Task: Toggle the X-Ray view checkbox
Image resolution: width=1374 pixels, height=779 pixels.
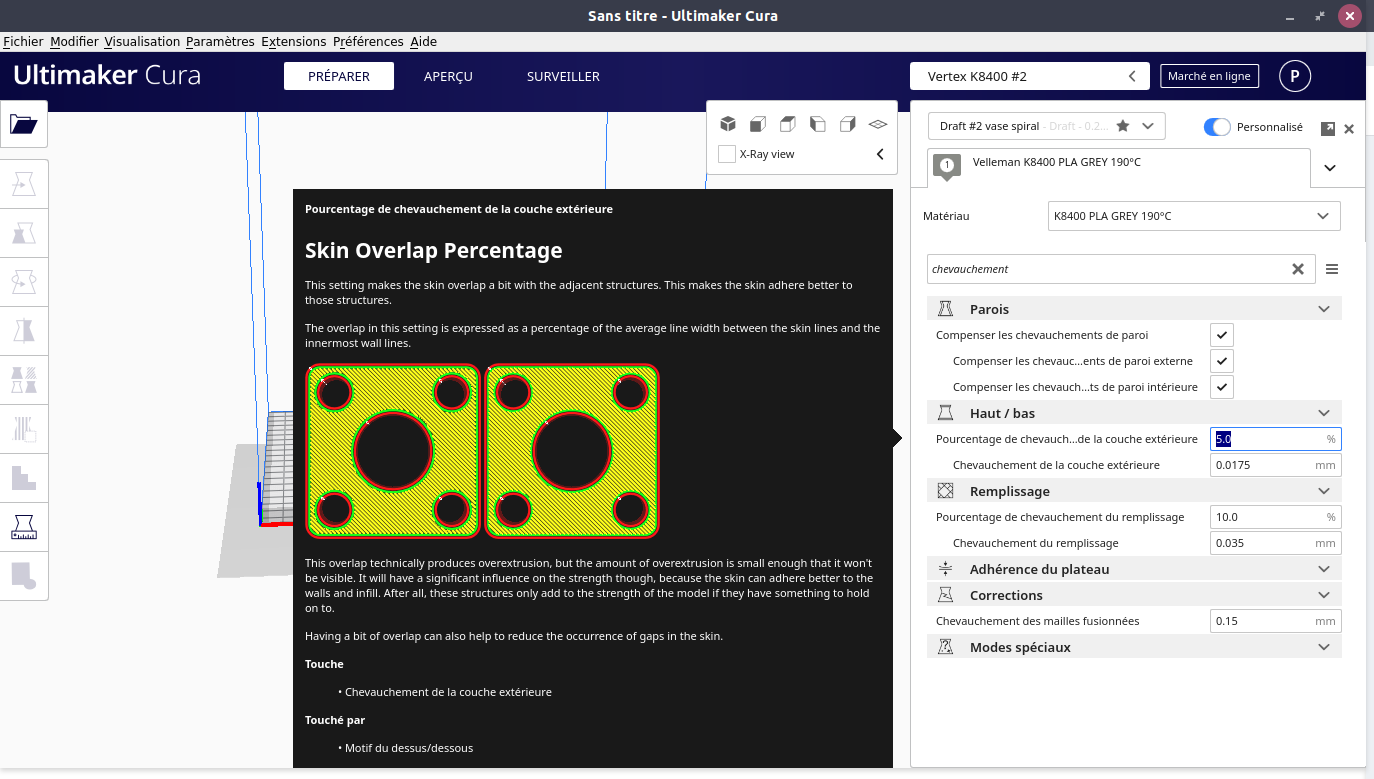Action: pos(727,154)
